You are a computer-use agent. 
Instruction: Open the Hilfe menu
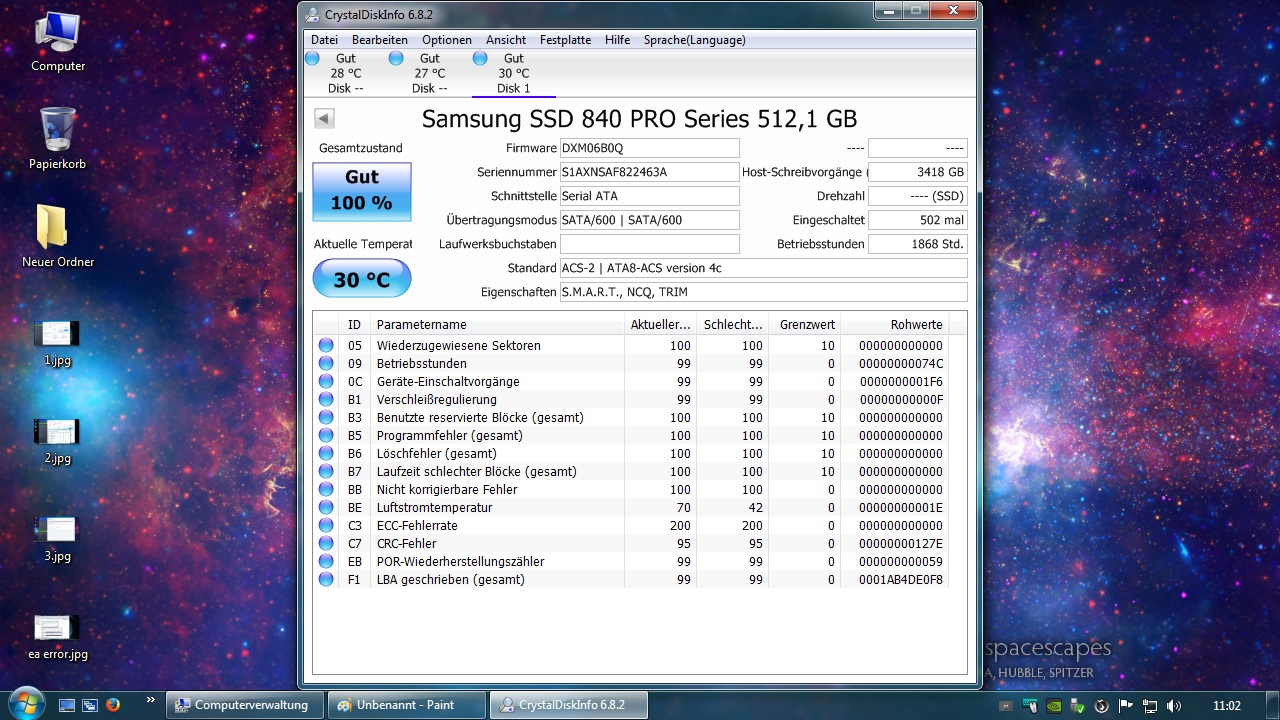click(x=618, y=40)
